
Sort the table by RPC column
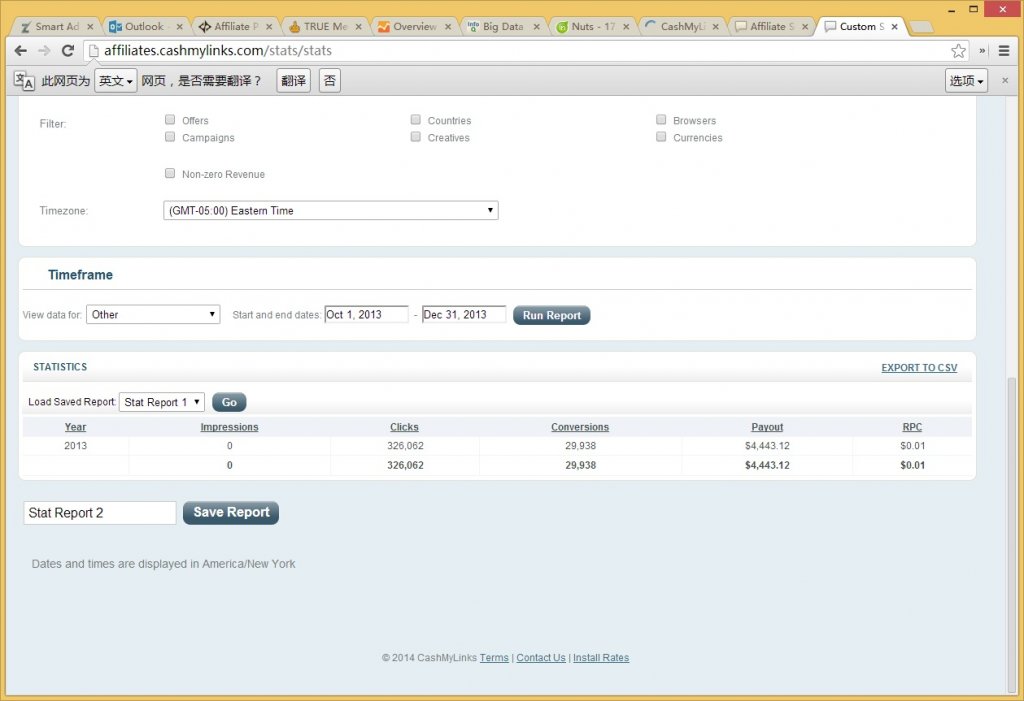point(912,427)
